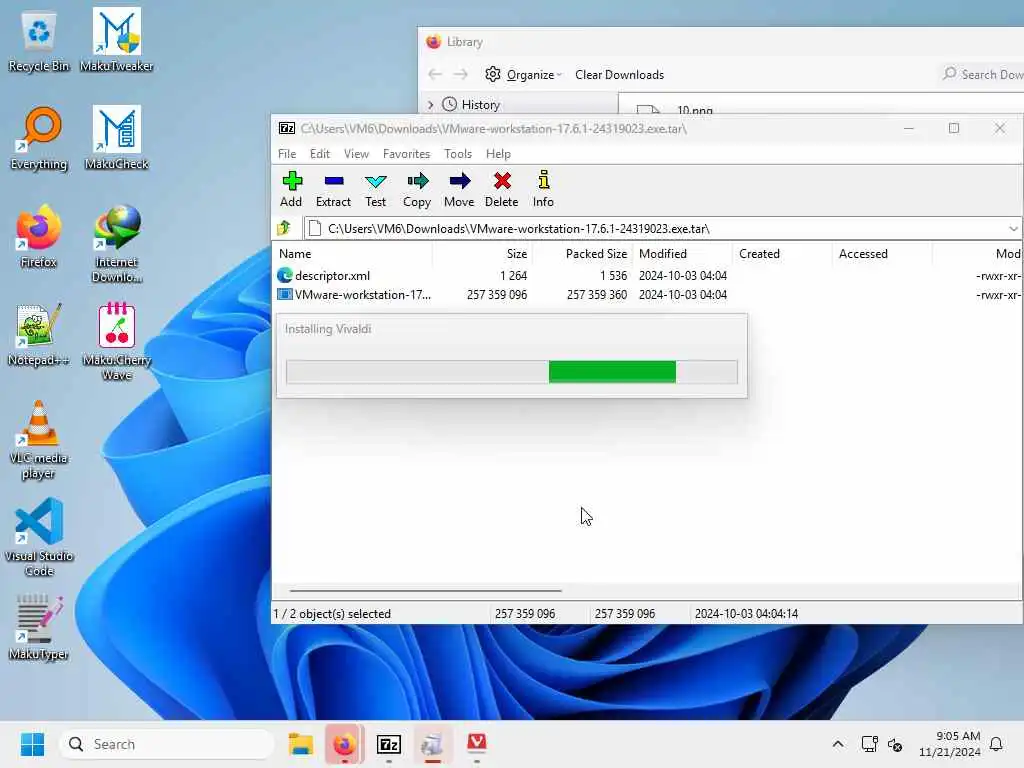The height and width of the screenshot is (768, 1024).
Task: Select Notepad++ desktop shortcut
Action: coord(39,334)
